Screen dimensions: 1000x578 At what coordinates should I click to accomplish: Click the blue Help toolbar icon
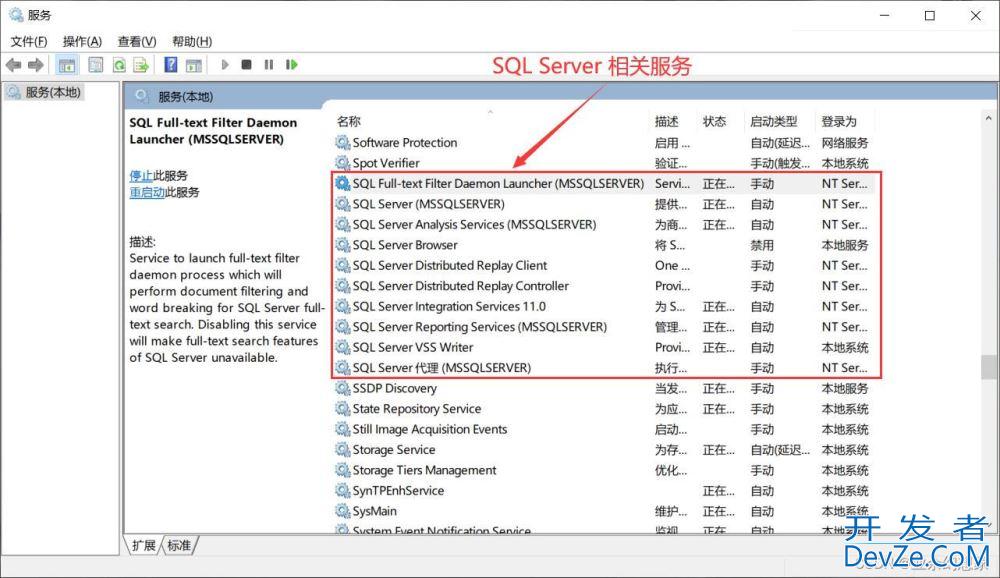171,64
